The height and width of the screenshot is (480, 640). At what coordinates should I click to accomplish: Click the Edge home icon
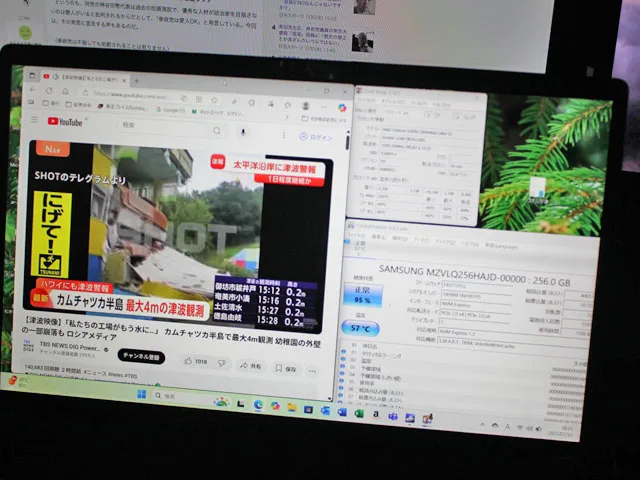(x=65, y=91)
